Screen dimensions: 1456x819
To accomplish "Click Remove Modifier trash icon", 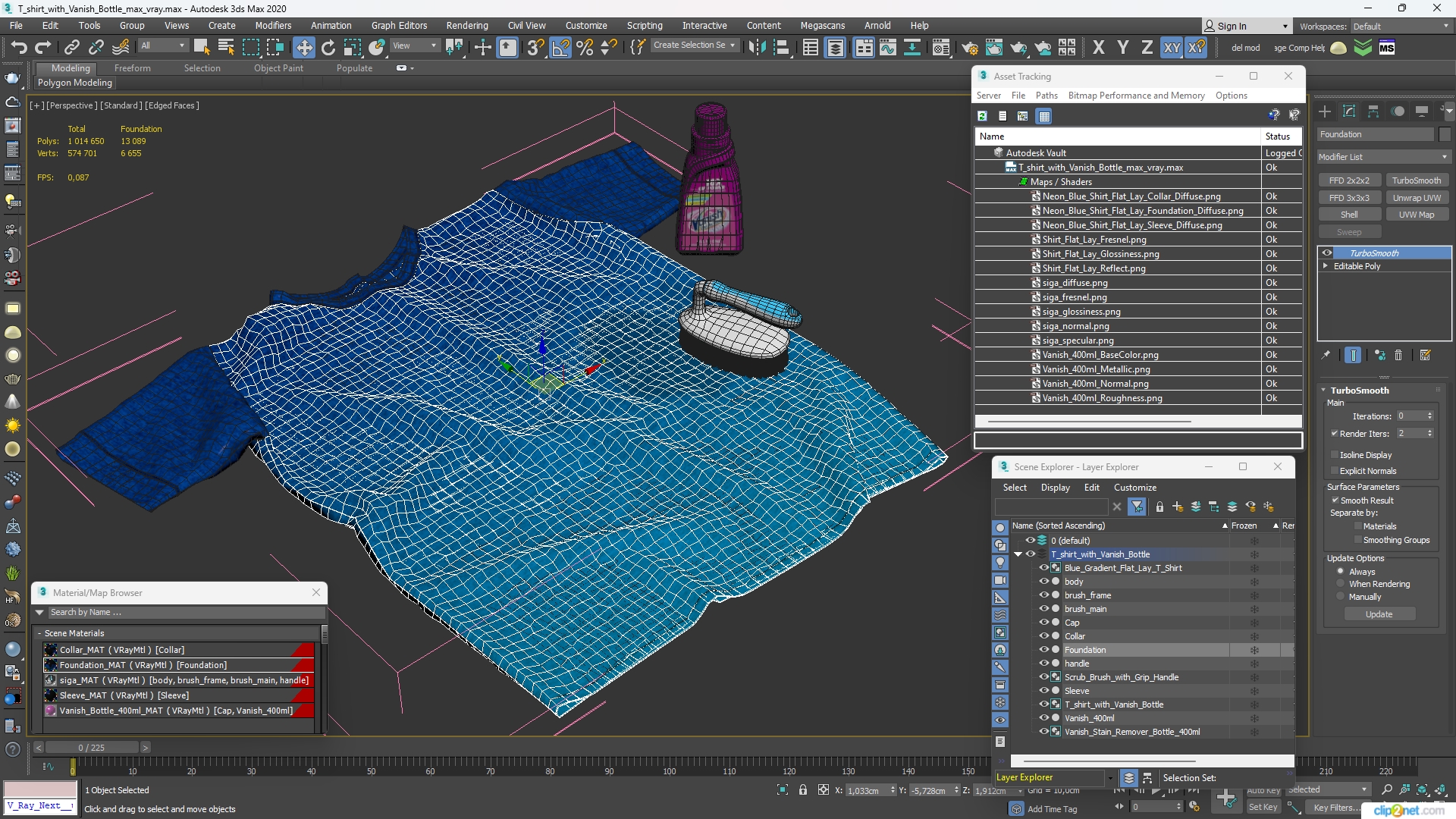I will pos(1398,355).
